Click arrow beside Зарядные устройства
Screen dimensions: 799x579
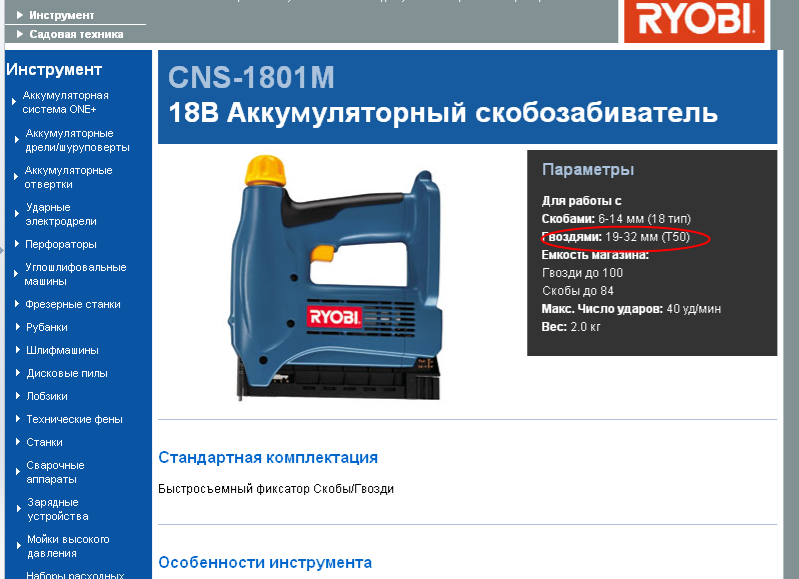pos(18,509)
